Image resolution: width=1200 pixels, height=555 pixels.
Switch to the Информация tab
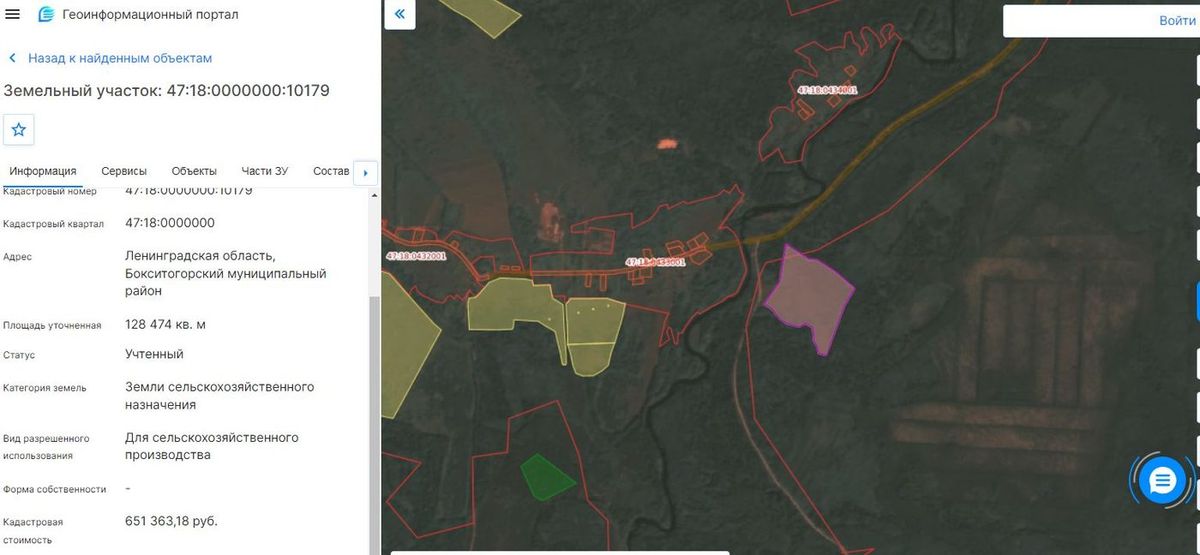[43, 171]
